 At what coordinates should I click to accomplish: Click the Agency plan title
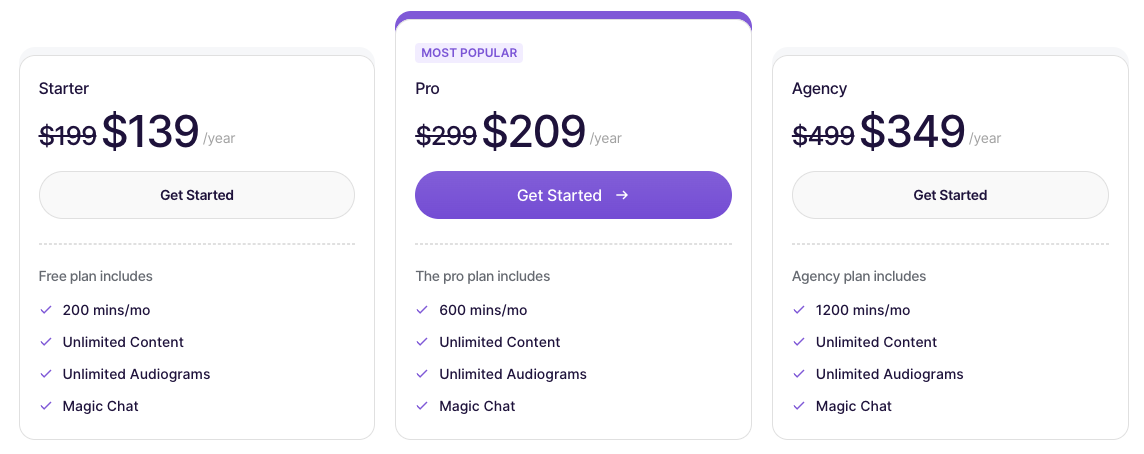819,89
